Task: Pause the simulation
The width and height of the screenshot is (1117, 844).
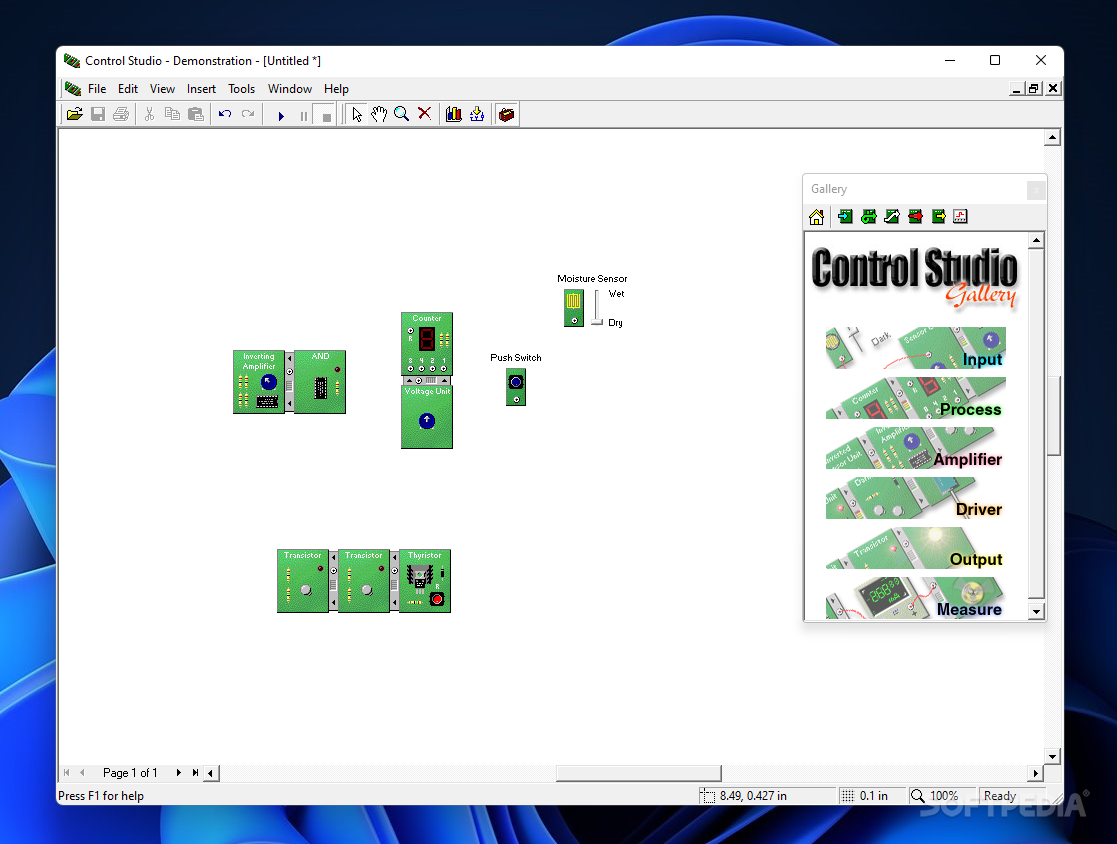Action: point(304,115)
